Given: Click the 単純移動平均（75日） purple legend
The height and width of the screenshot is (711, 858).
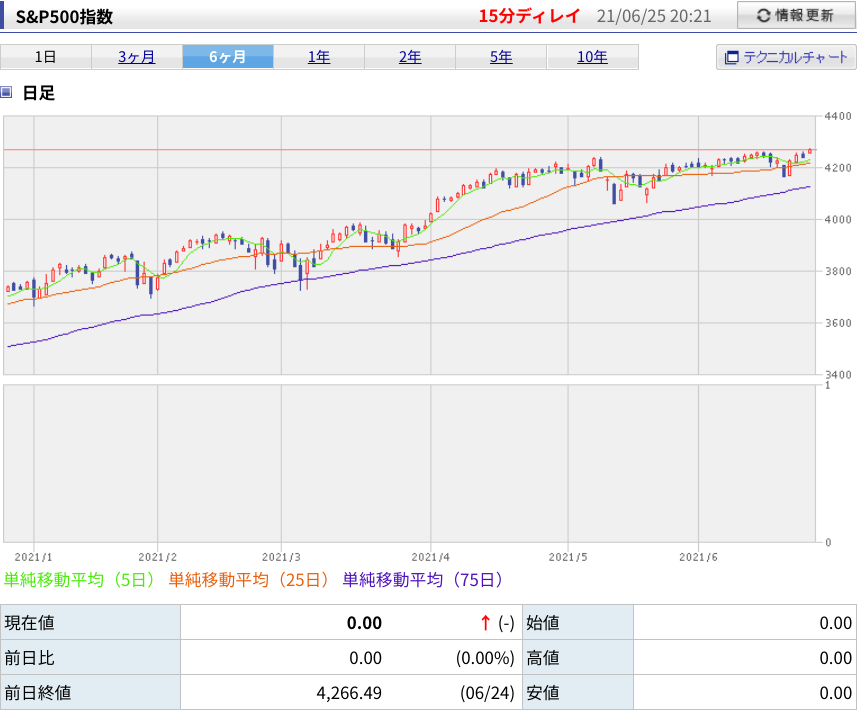Looking at the screenshot, I should tap(423, 580).
